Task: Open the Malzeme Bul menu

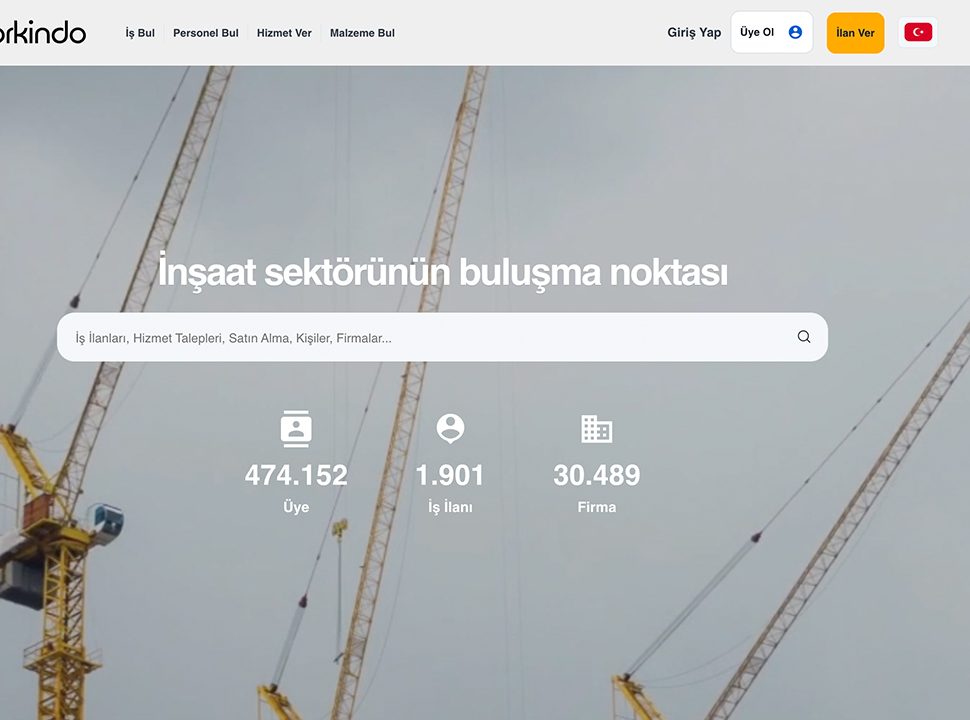Action: pyautogui.click(x=362, y=33)
